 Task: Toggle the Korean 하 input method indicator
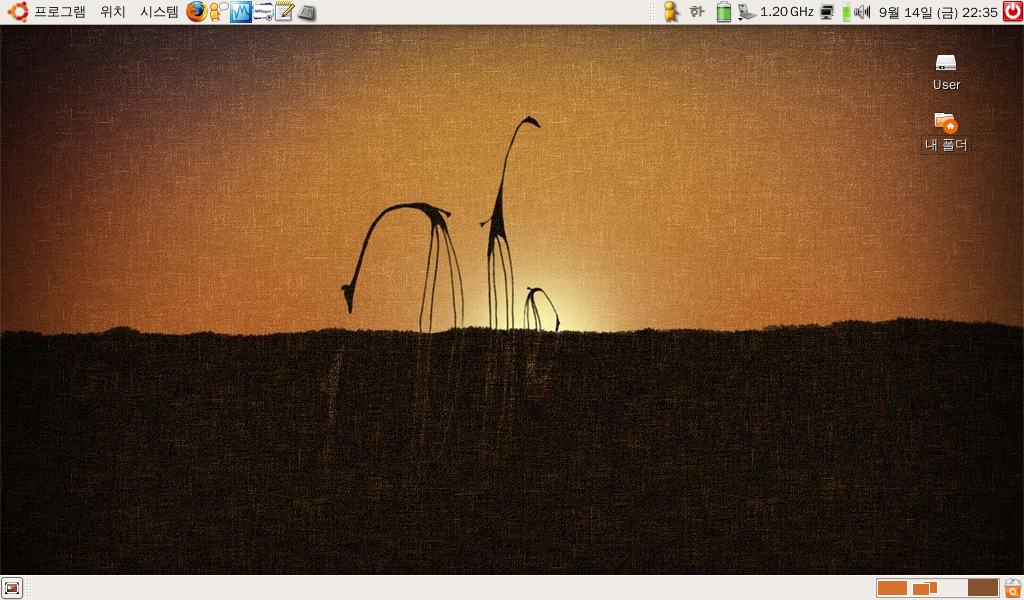[x=697, y=12]
